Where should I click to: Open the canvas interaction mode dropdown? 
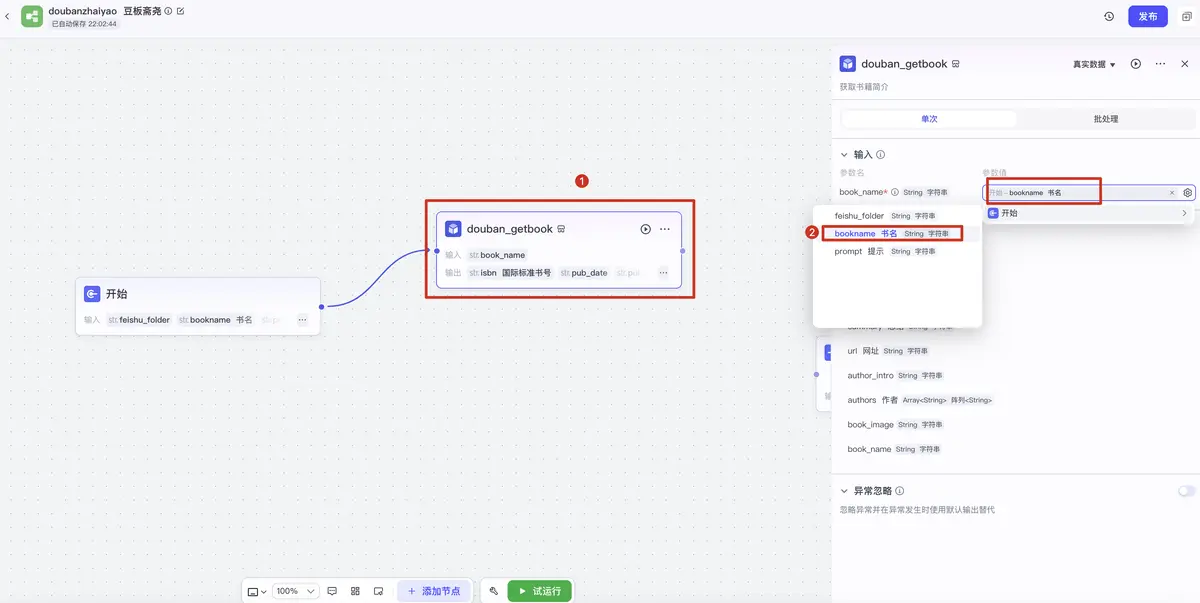tap(257, 591)
